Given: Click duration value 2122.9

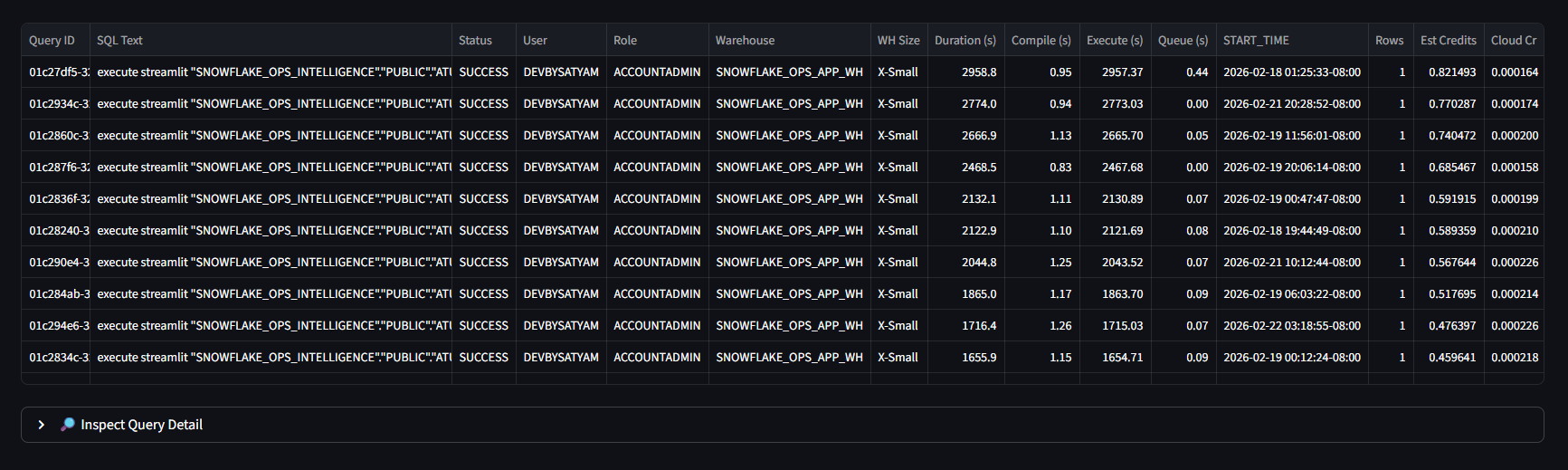Looking at the screenshot, I should click(979, 231).
